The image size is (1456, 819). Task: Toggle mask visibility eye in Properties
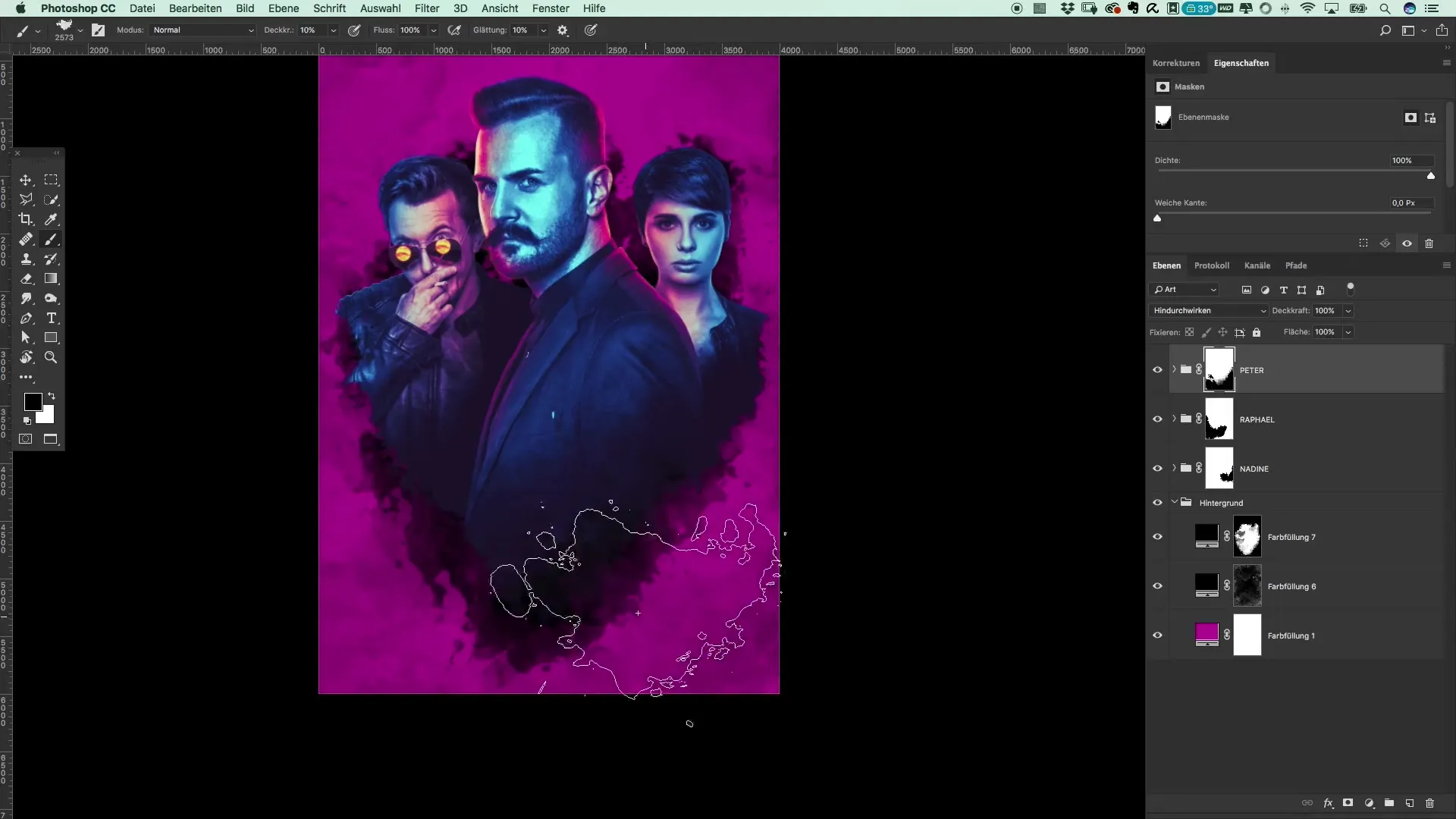coord(1407,243)
